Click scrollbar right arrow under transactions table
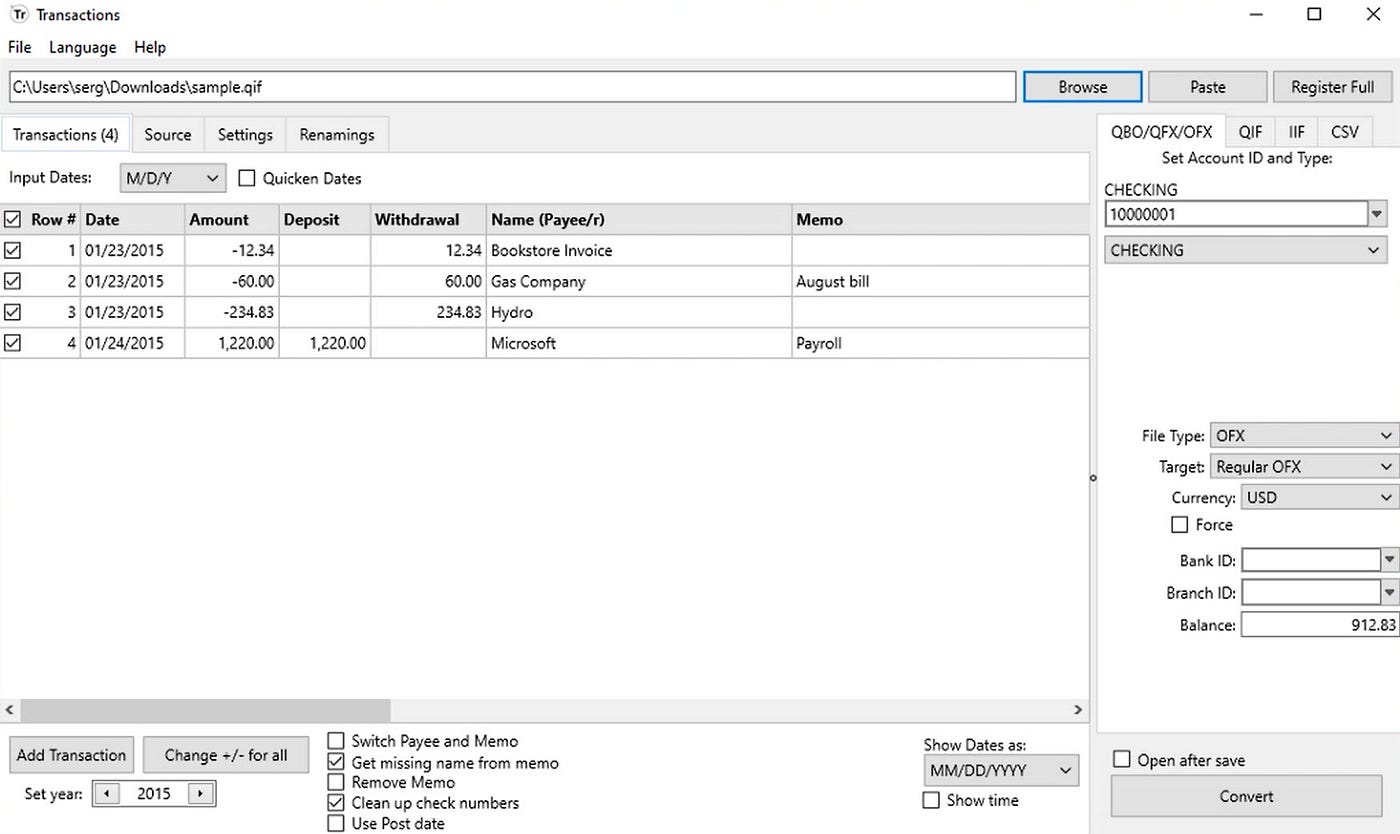The image size is (1400, 834). coord(1078,710)
